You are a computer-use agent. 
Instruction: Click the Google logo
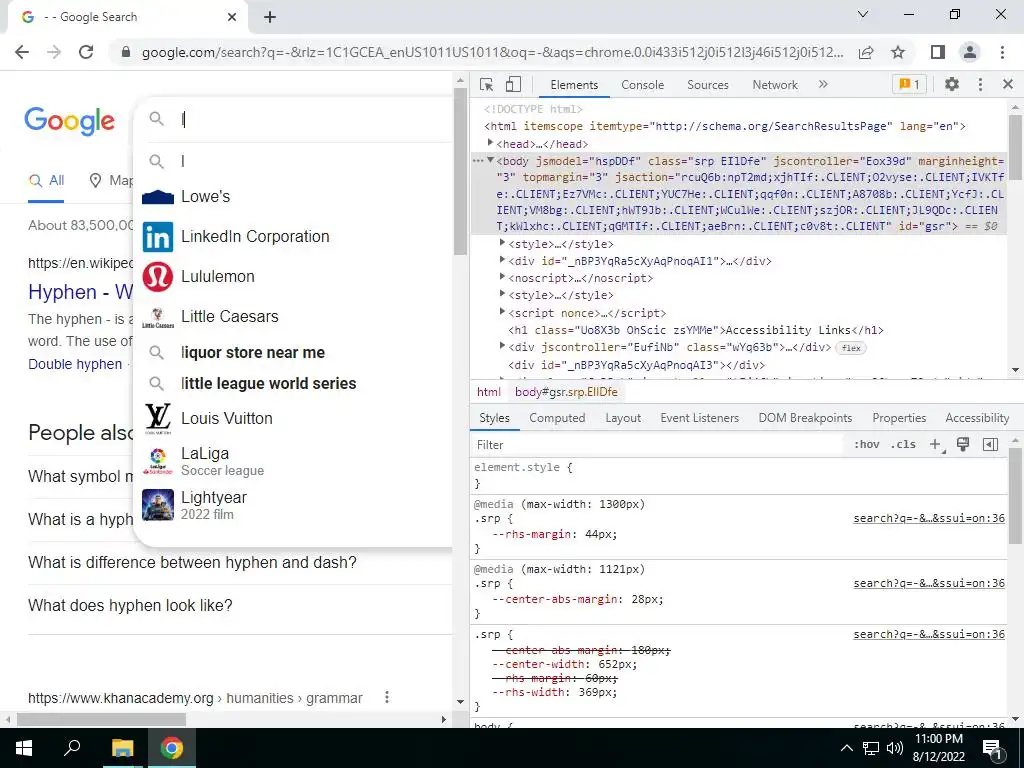[x=69, y=121]
